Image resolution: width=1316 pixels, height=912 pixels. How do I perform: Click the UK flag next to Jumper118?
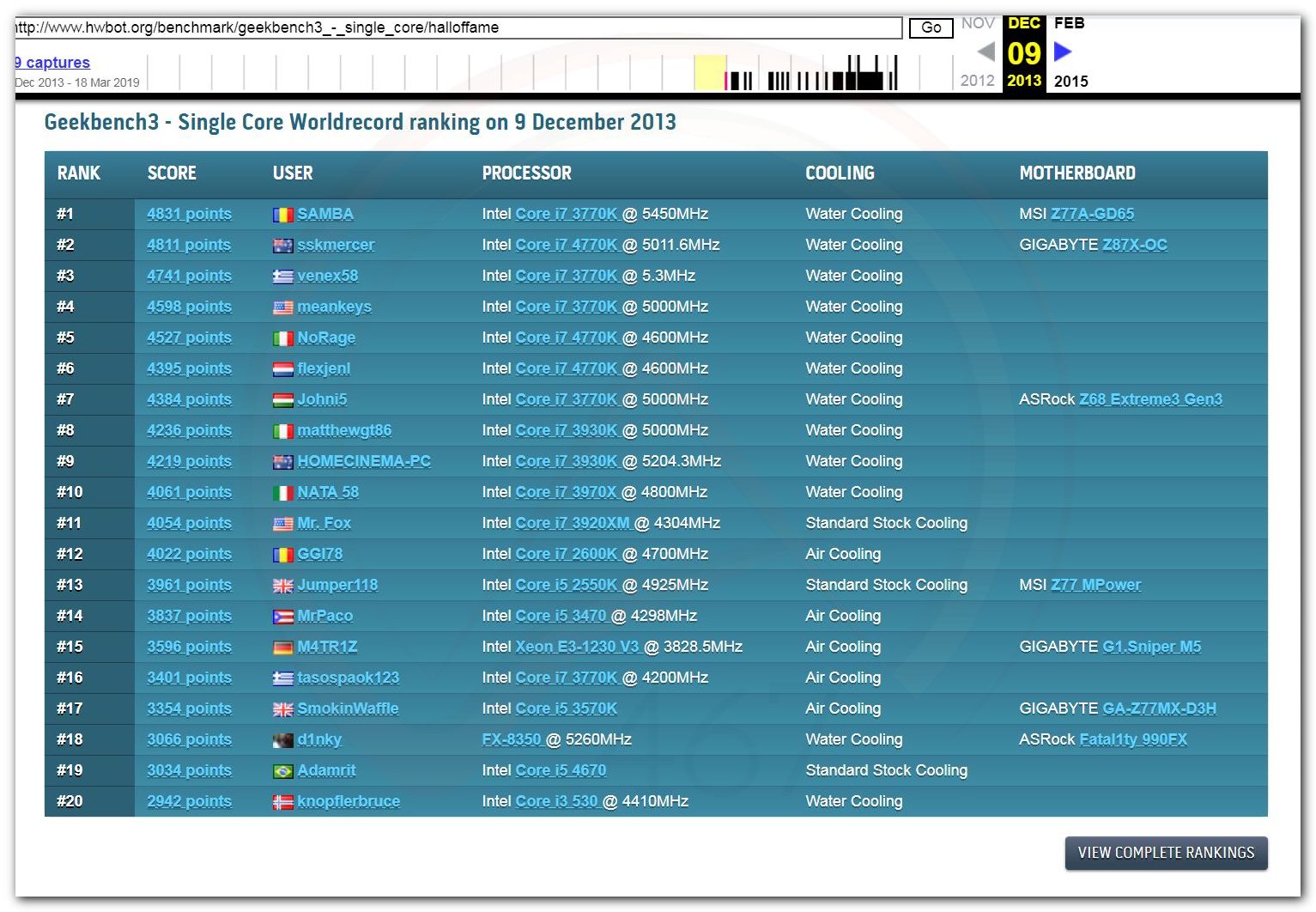pyautogui.click(x=282, y=586)
